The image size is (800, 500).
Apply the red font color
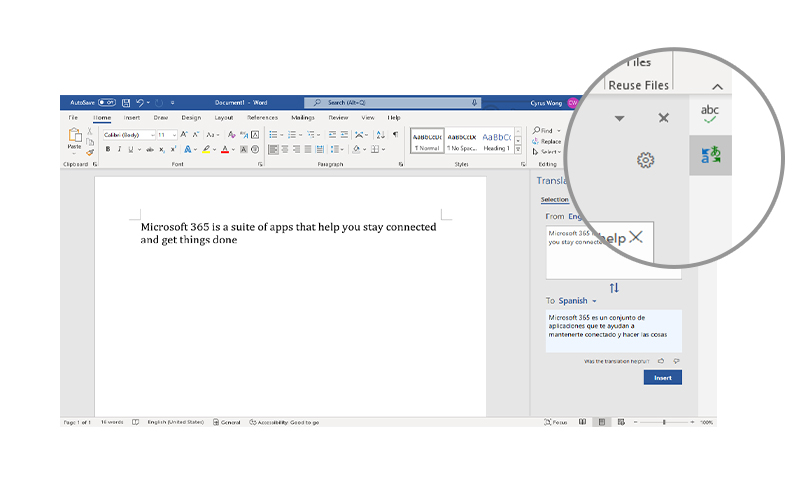(x=225, y=149)
